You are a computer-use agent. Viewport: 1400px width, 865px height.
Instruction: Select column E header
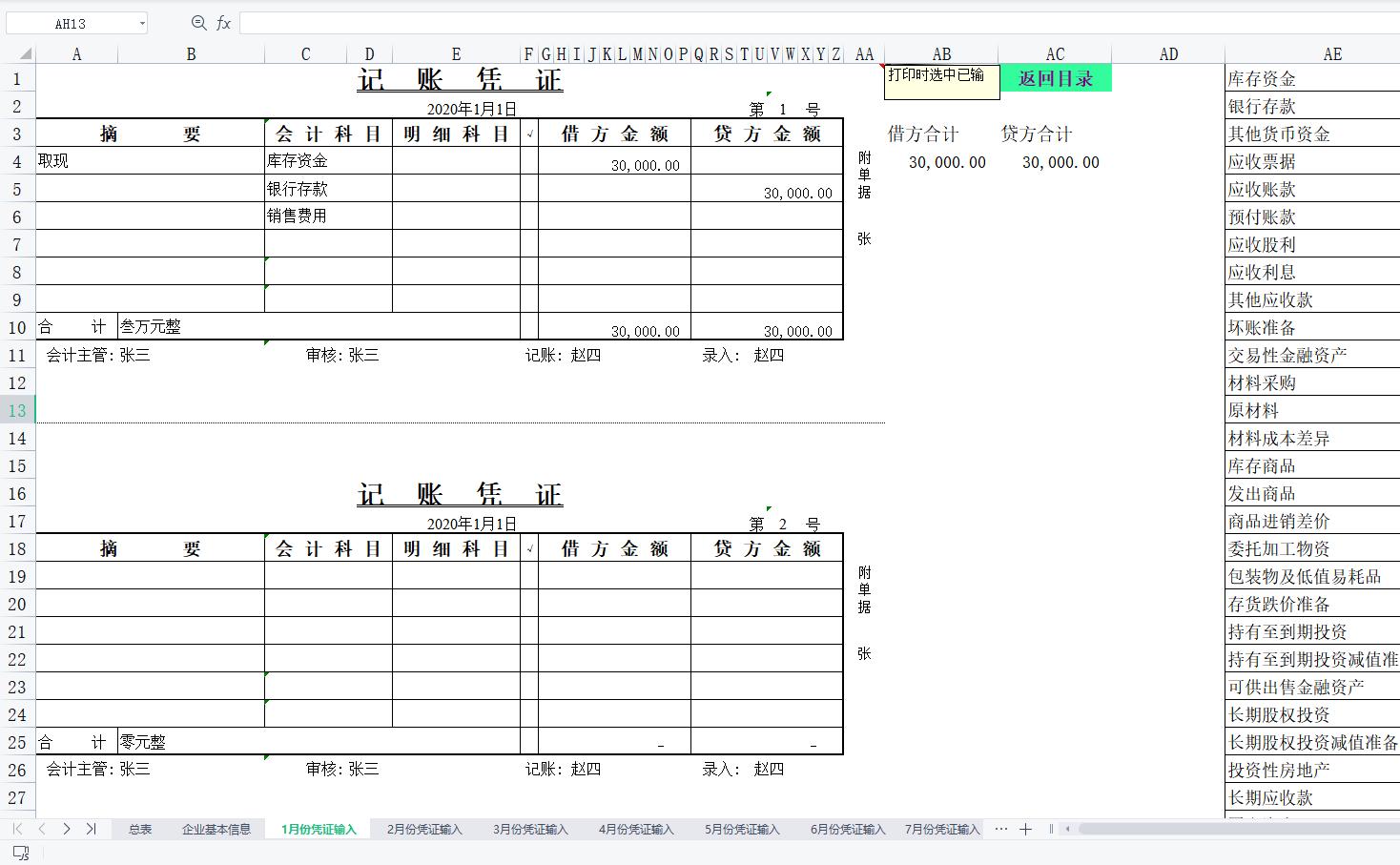pos(456,54)
